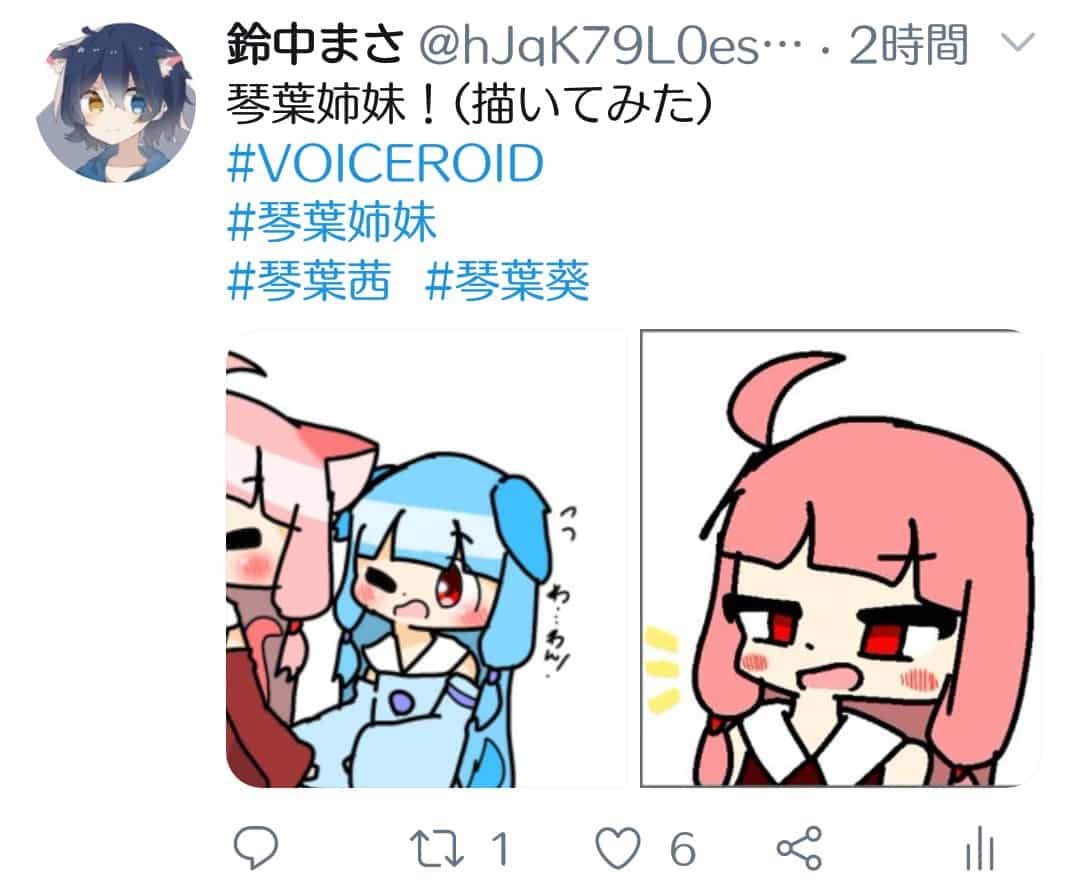Open the share icon
The image size is (1078, 890).
800,848
